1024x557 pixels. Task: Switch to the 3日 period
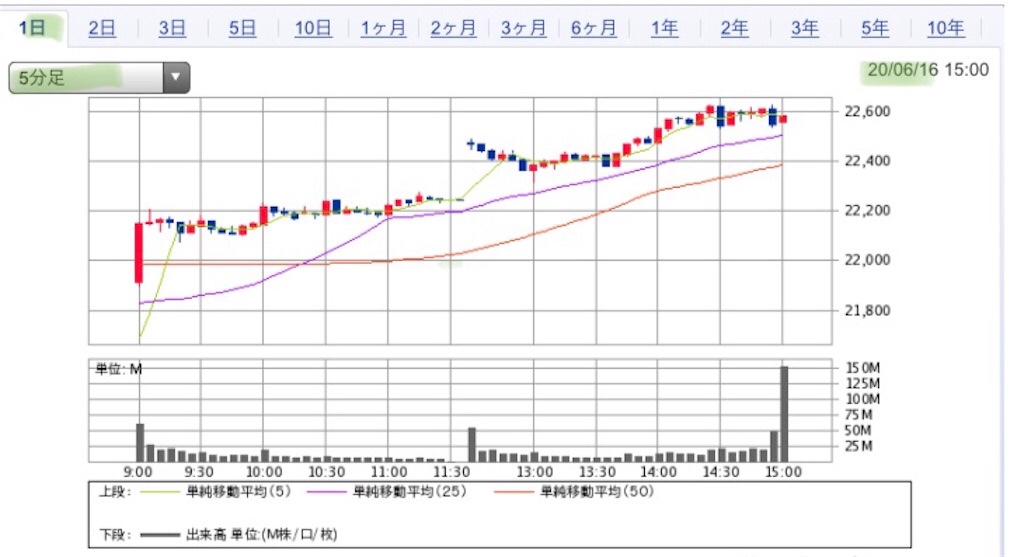(x=172, y=28)
